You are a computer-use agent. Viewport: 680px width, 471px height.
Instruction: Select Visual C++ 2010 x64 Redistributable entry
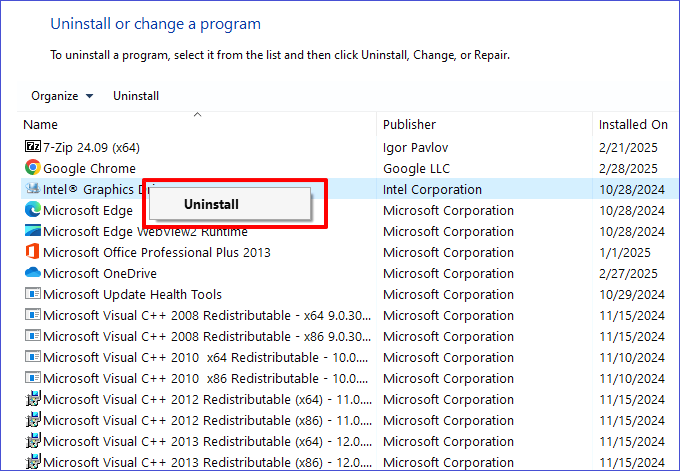click(x=206, y=357)
